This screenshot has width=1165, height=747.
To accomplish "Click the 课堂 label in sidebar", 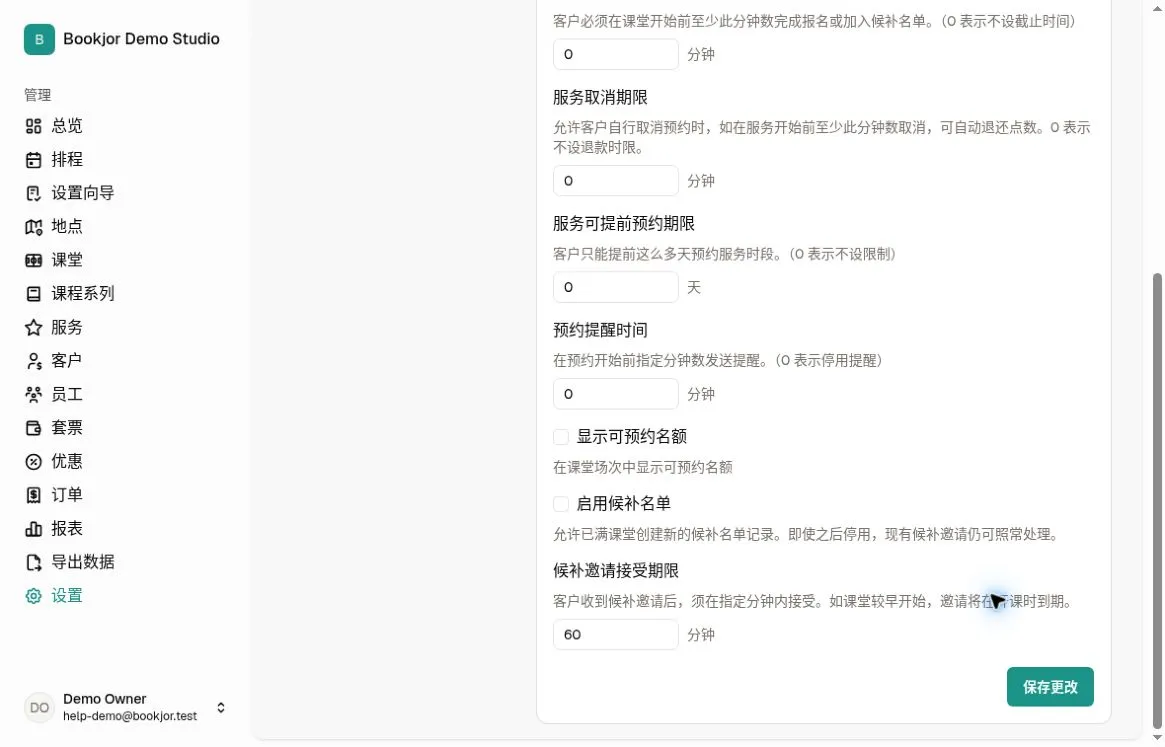I will click(x=67, y=260).
